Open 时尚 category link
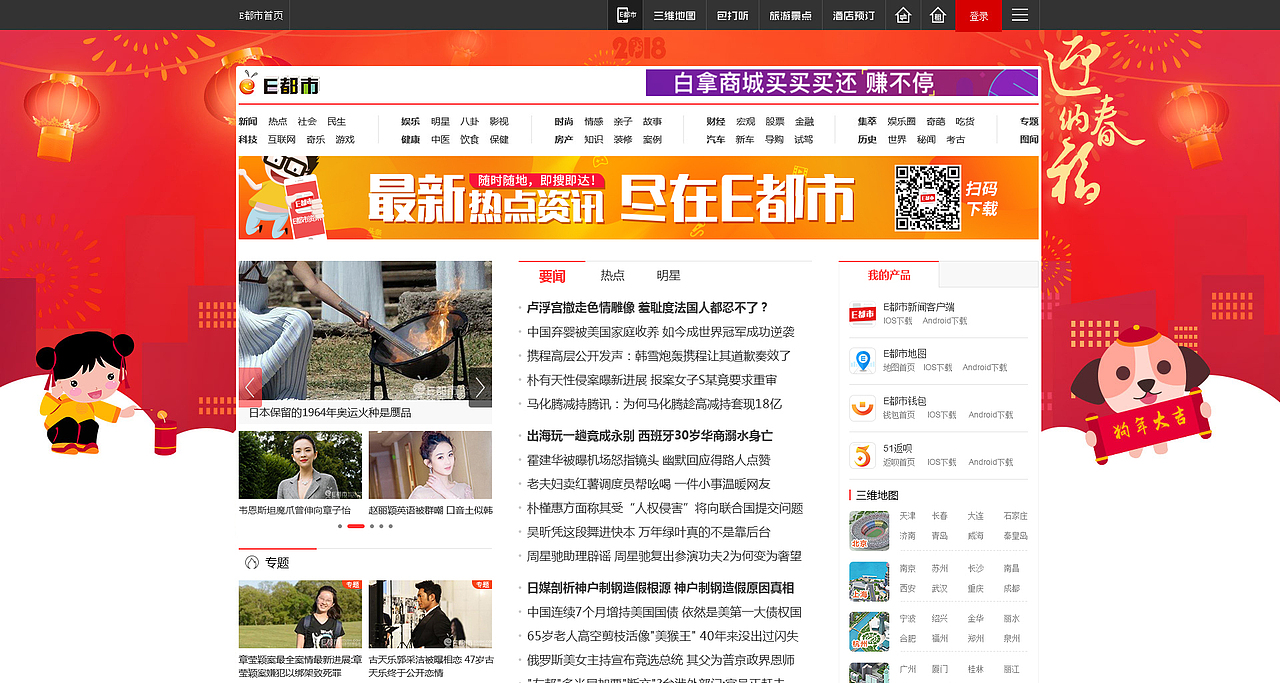 tap(564, 122)
